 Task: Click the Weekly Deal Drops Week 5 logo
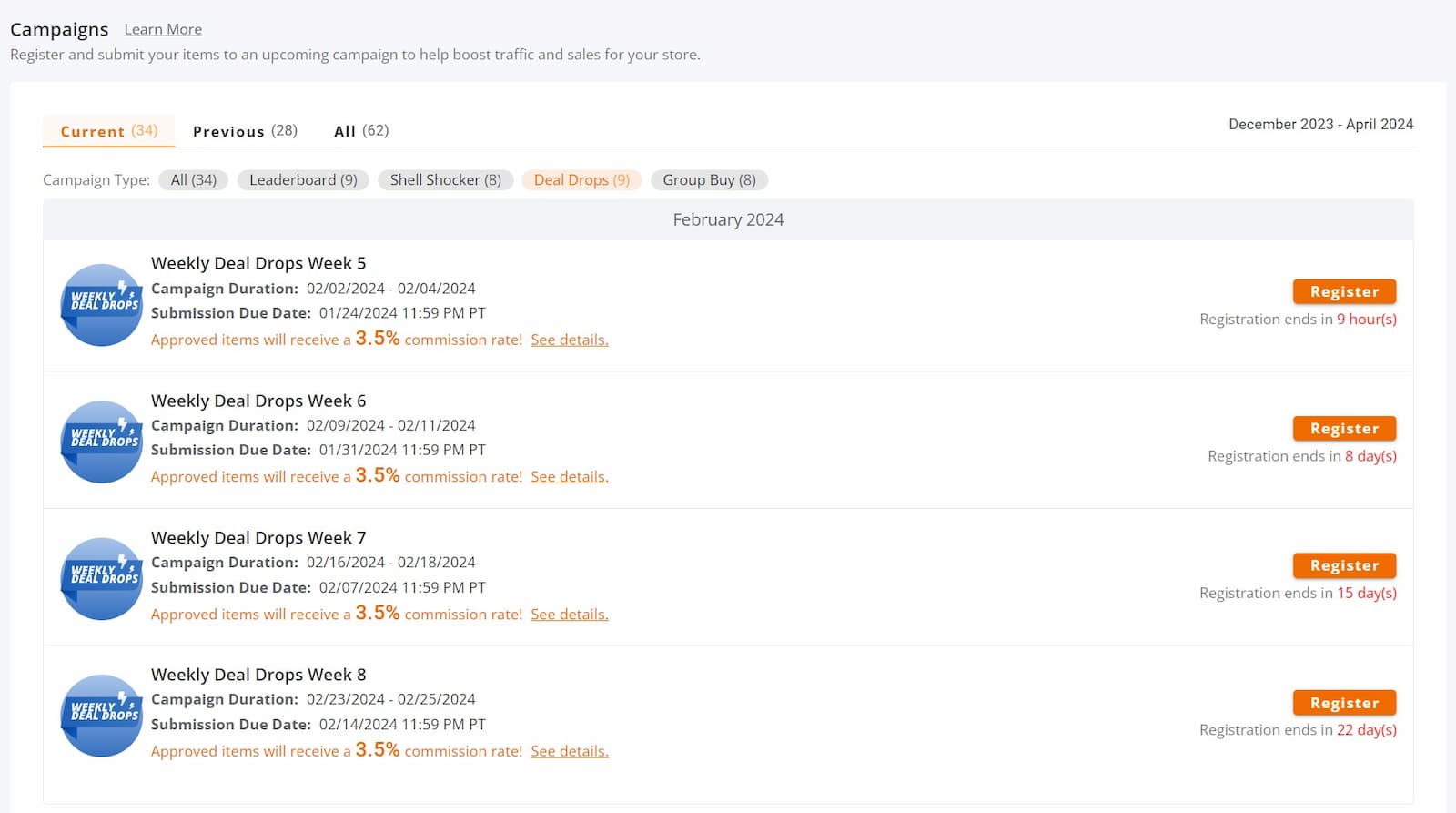pos(101,305)
